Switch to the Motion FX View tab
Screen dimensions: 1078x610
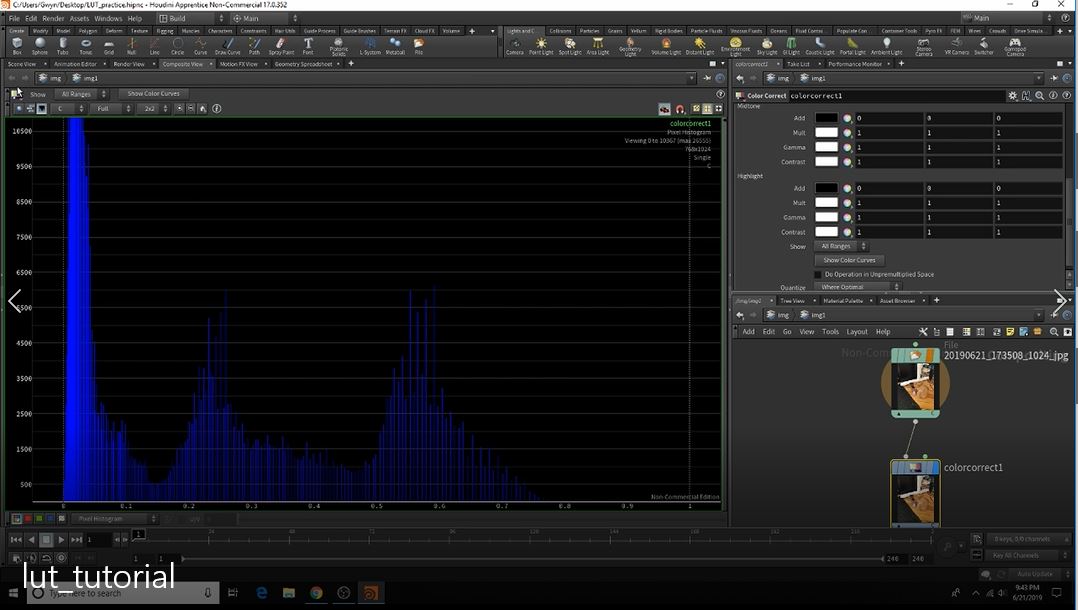tap(239, 63)
